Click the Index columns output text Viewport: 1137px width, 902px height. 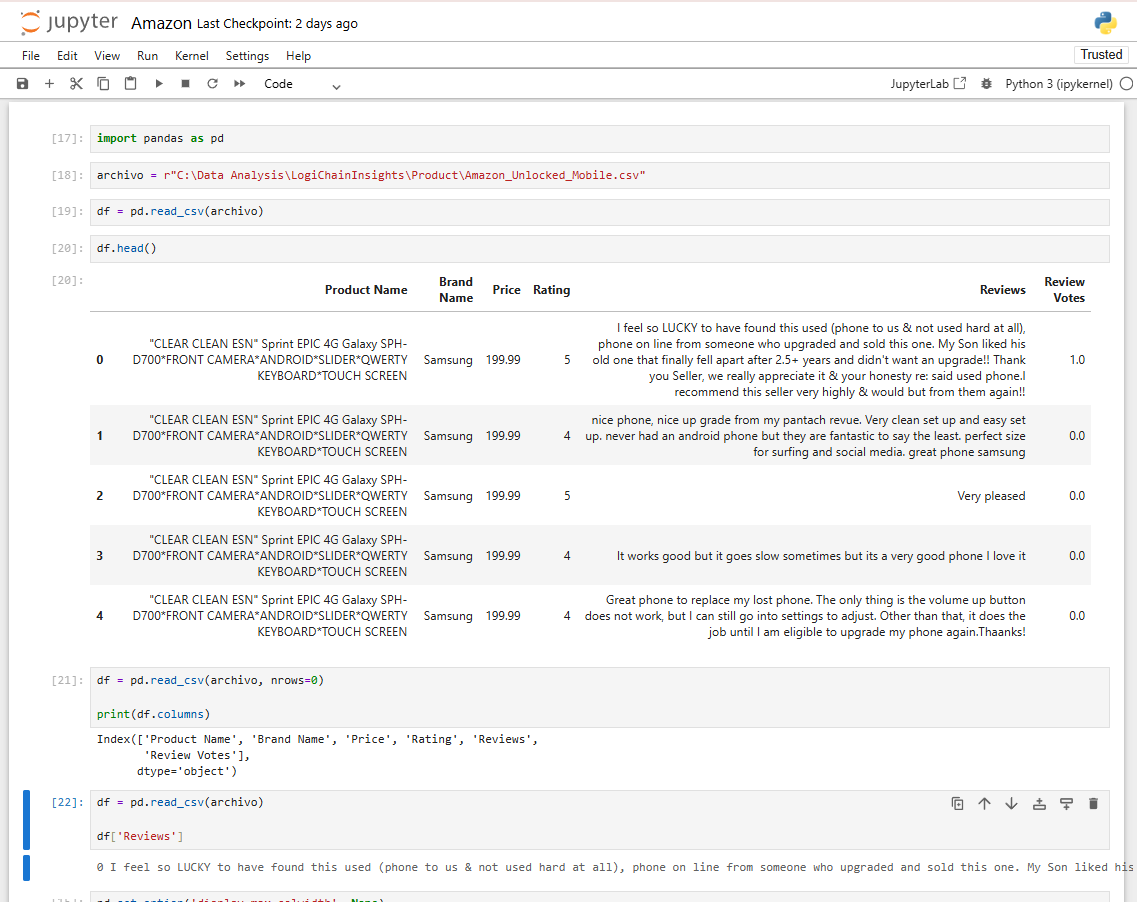pos(318,755)
